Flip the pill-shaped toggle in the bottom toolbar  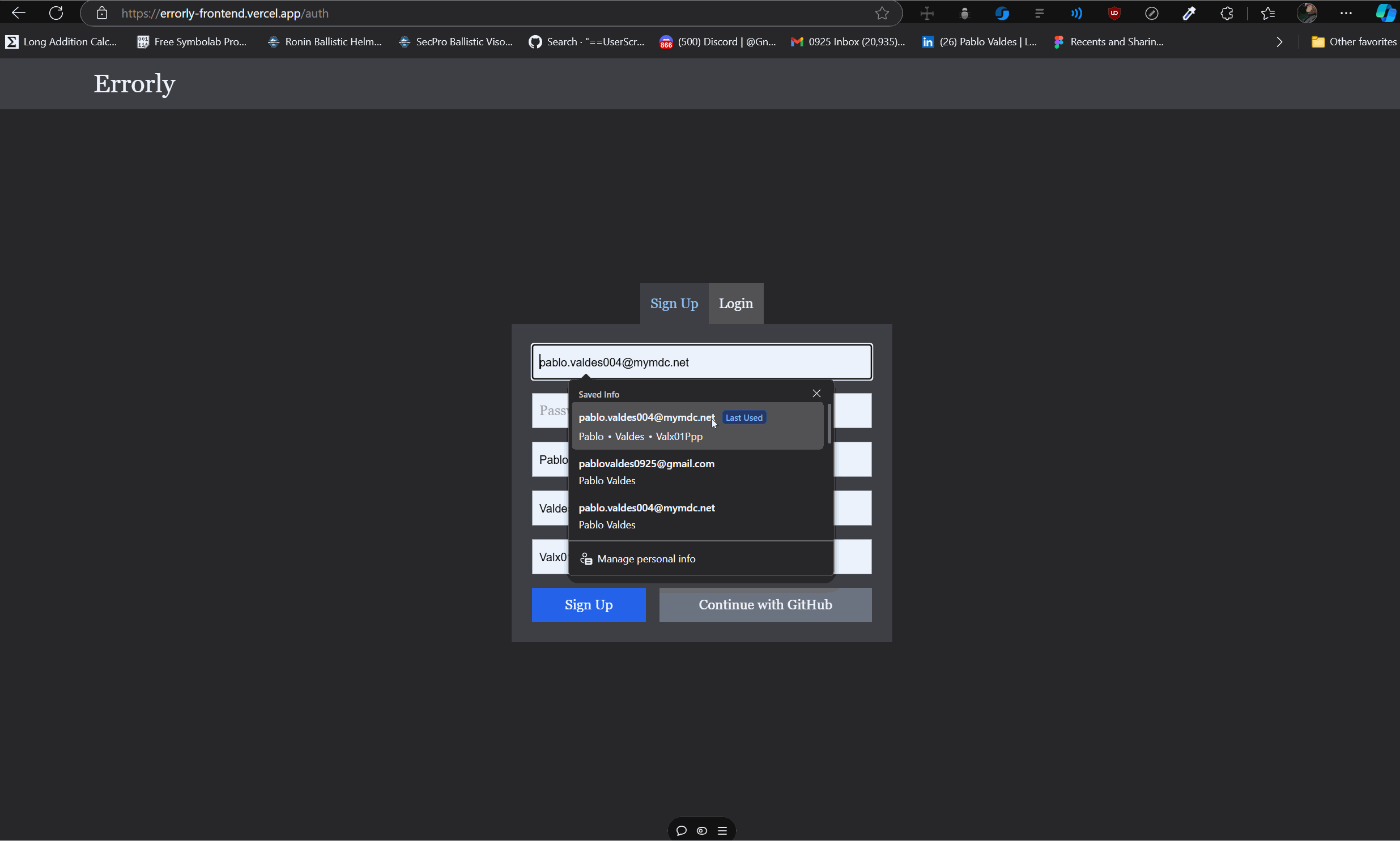pos(702,831)
